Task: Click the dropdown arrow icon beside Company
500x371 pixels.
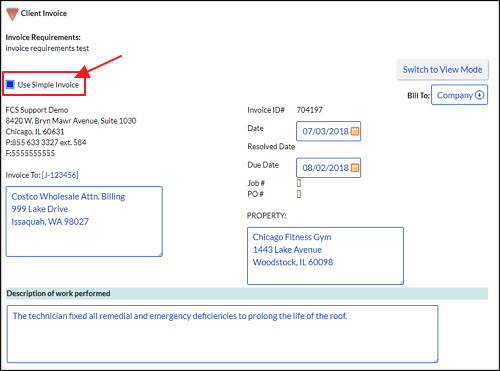Action: coord(479,95)
